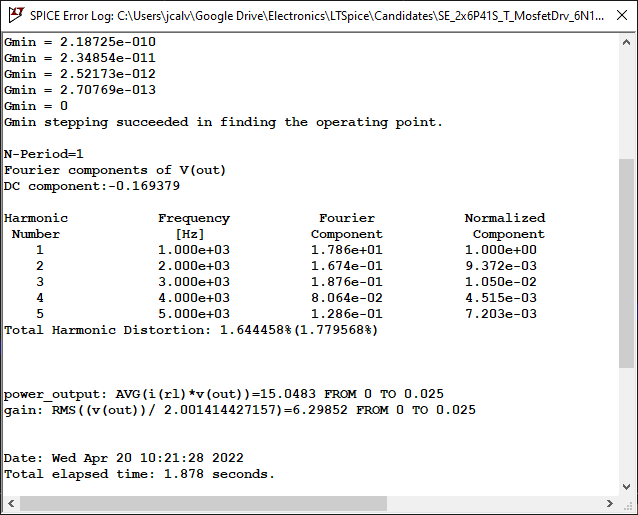Click the horizontal scrollbar right arrow
The image size is (638, 515).
pyautogui.click(x=609, y=504)
